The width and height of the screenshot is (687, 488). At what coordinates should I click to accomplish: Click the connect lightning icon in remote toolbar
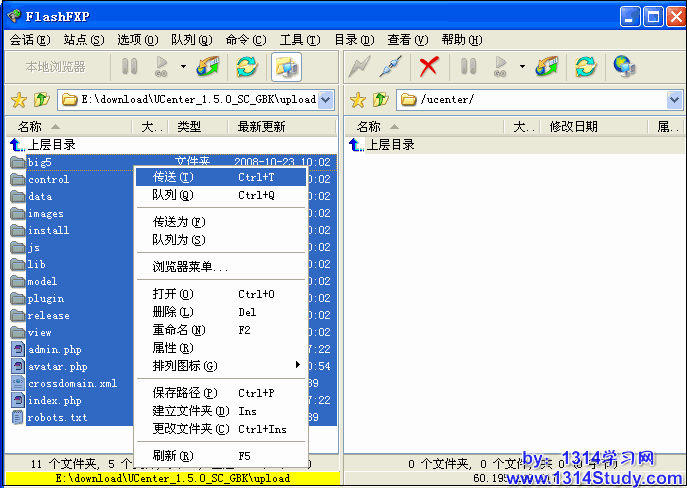point(359,67)
